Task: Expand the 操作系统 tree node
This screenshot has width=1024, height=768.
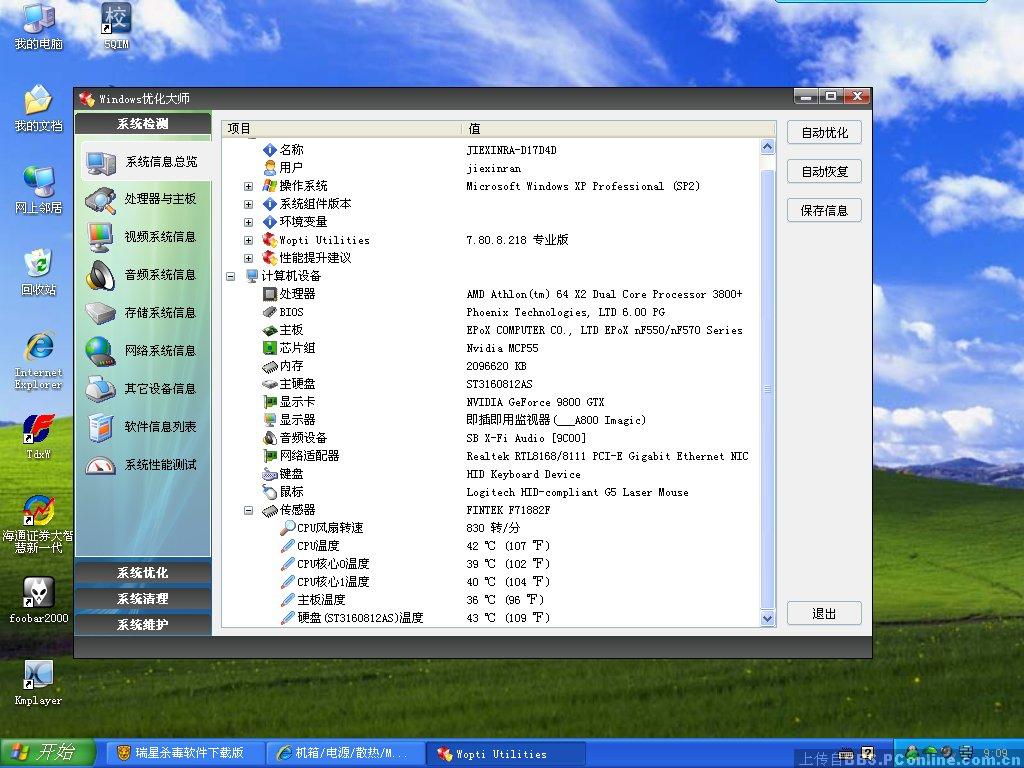Action: 248,187
